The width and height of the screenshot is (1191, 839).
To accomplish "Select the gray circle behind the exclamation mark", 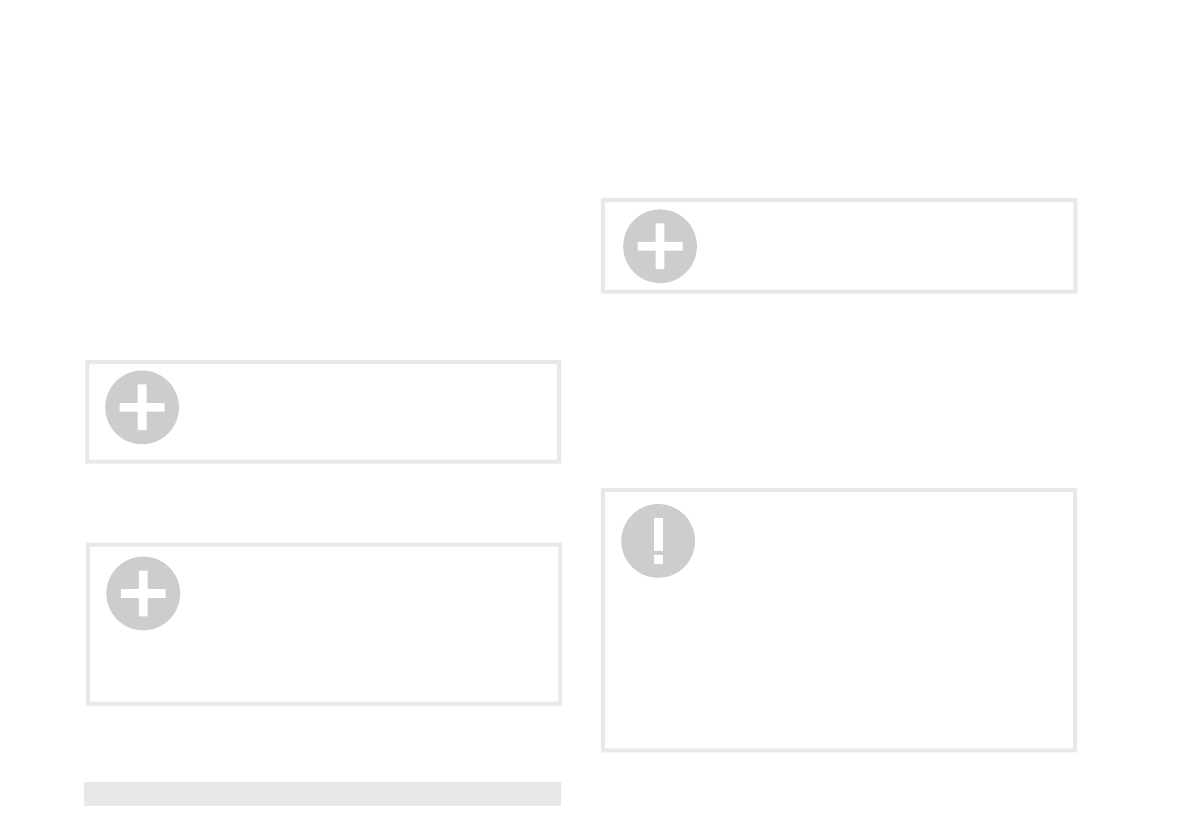I will 658,541.
